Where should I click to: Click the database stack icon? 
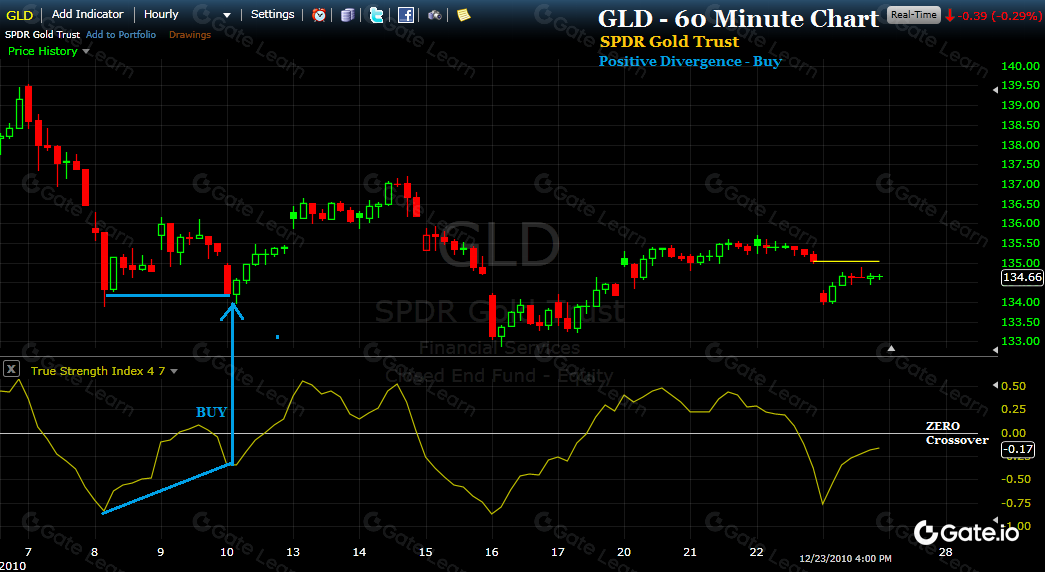pyautogui.click(x=347, y=15)
